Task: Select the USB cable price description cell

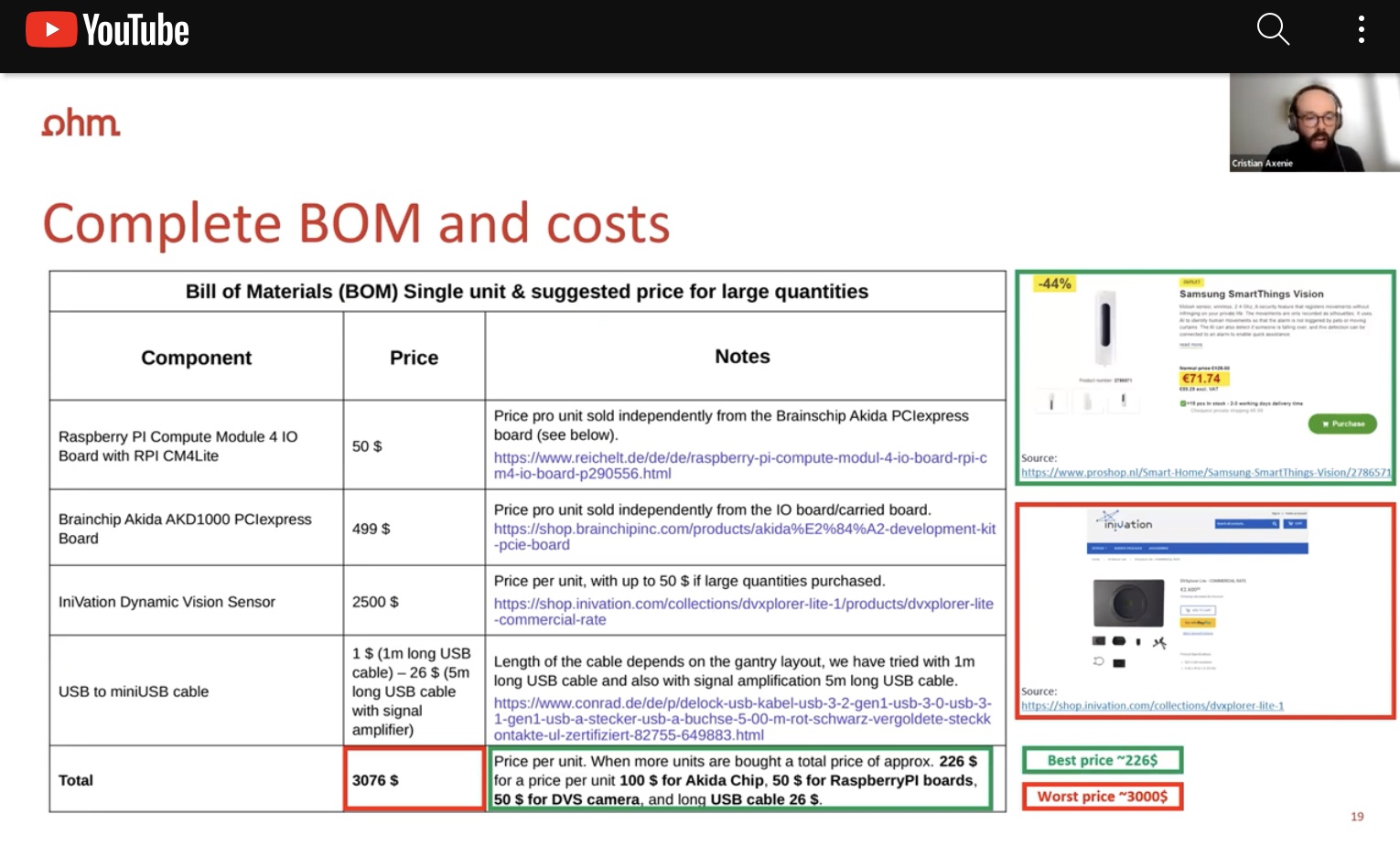Action: click(x=415, y=691)
